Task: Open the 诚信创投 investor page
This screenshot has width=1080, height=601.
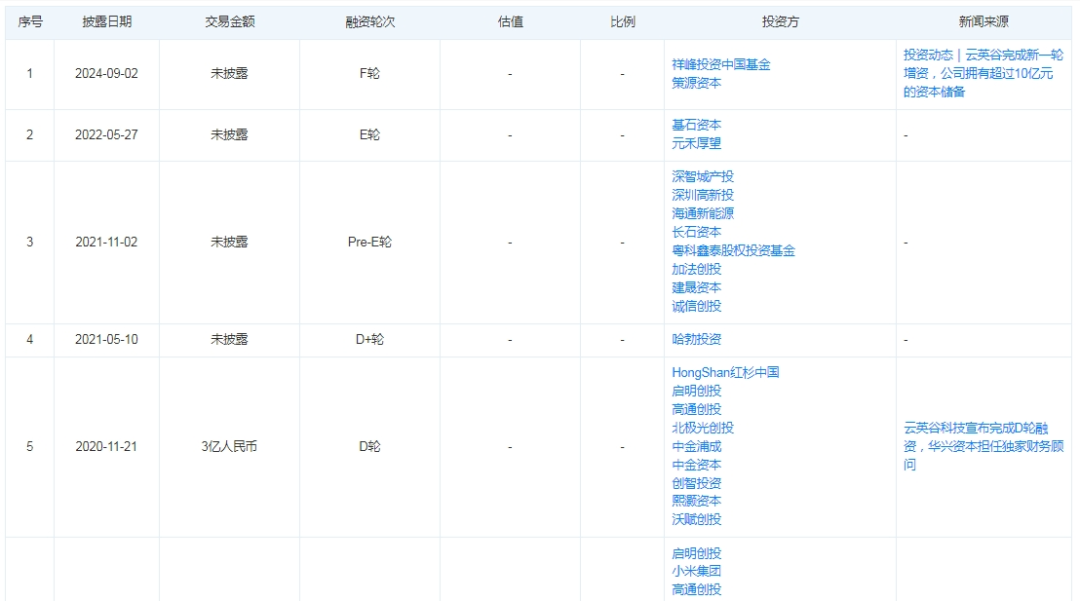Action: [x=696, y=306]
